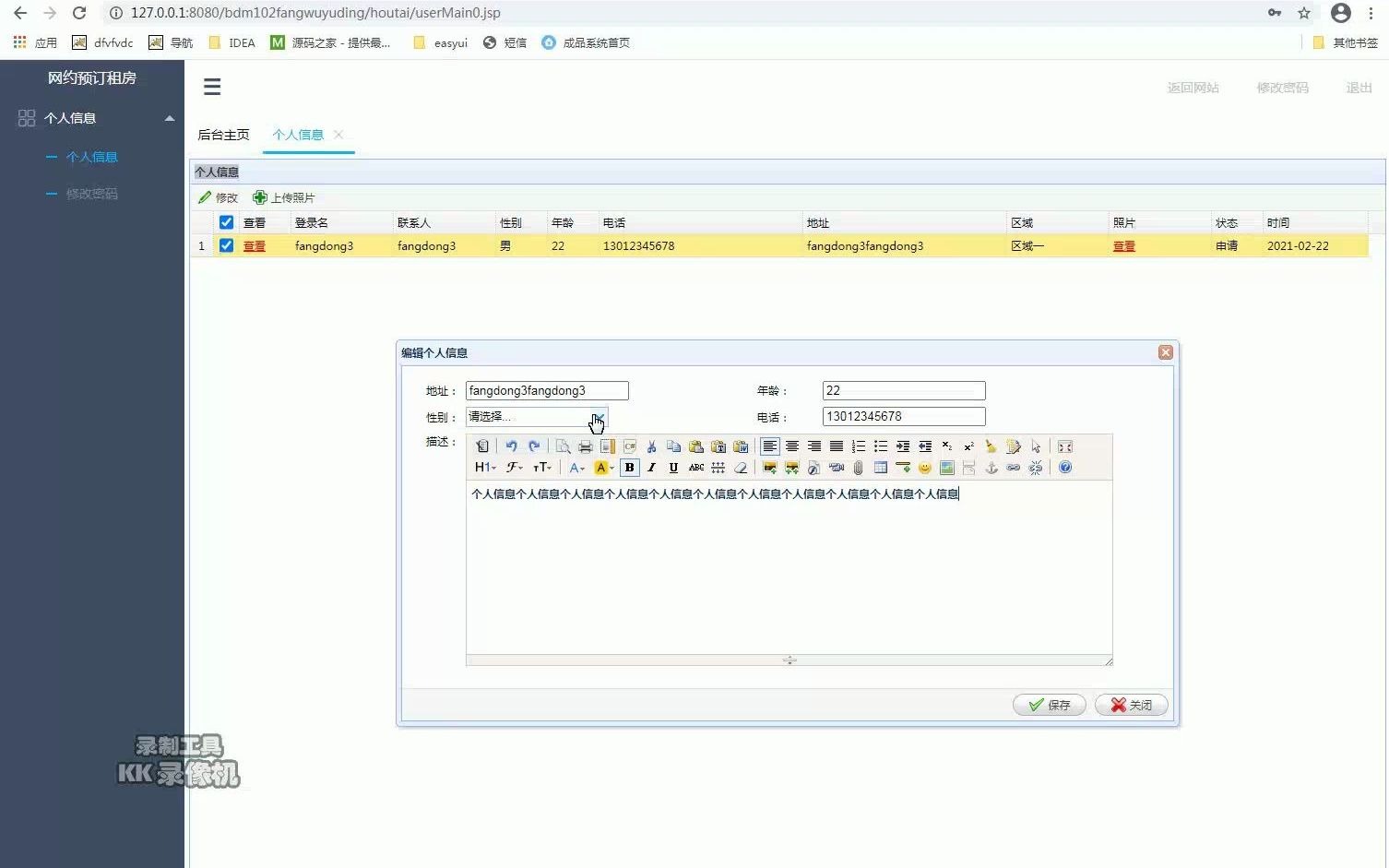
Task: Select all content with cursor icon
Action: 1036,446
